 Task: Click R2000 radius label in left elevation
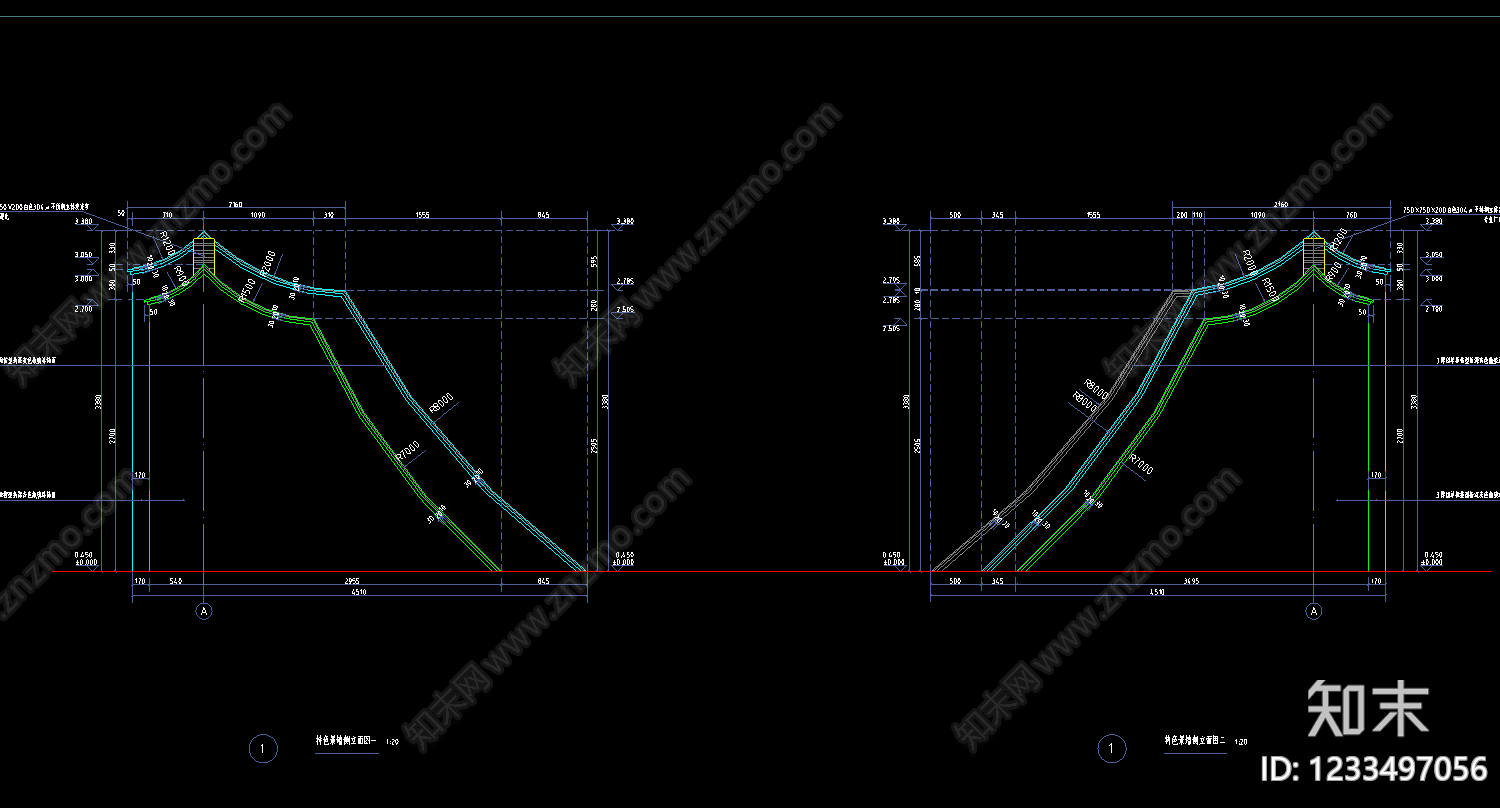click(266, 262)
